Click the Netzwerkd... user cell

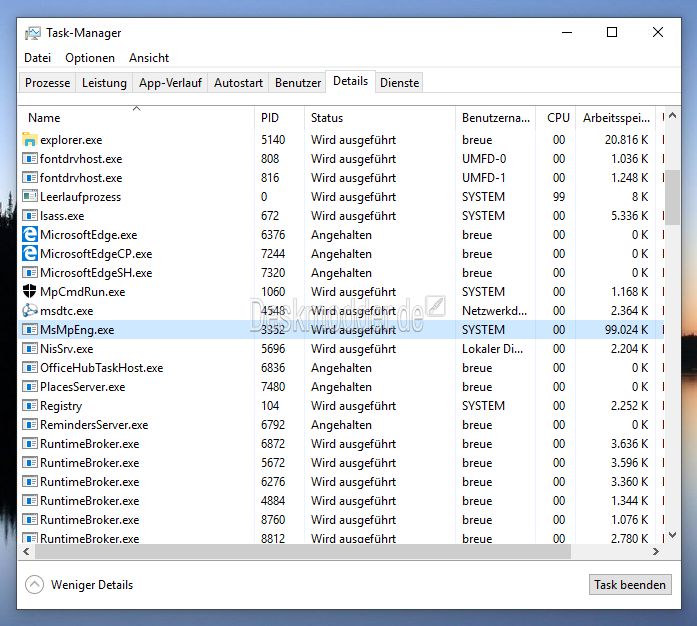point(494,311)
